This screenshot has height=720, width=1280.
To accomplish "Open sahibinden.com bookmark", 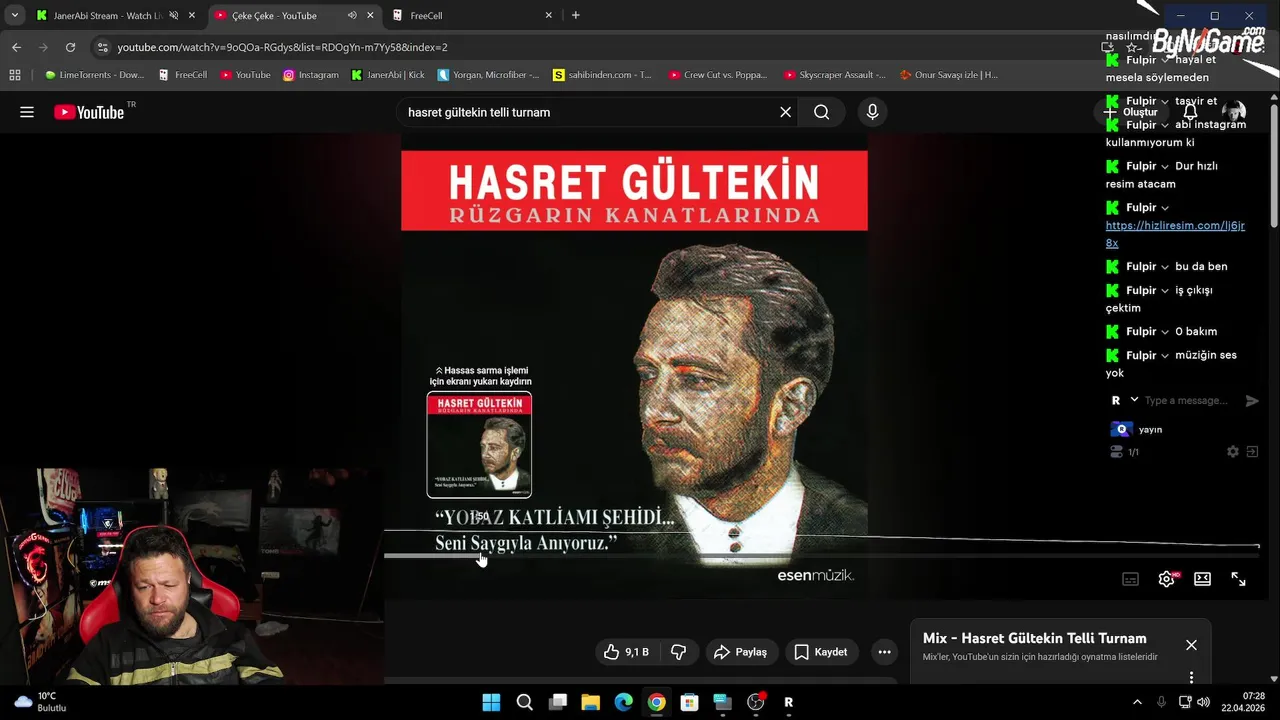I will (x=602, y=74).
